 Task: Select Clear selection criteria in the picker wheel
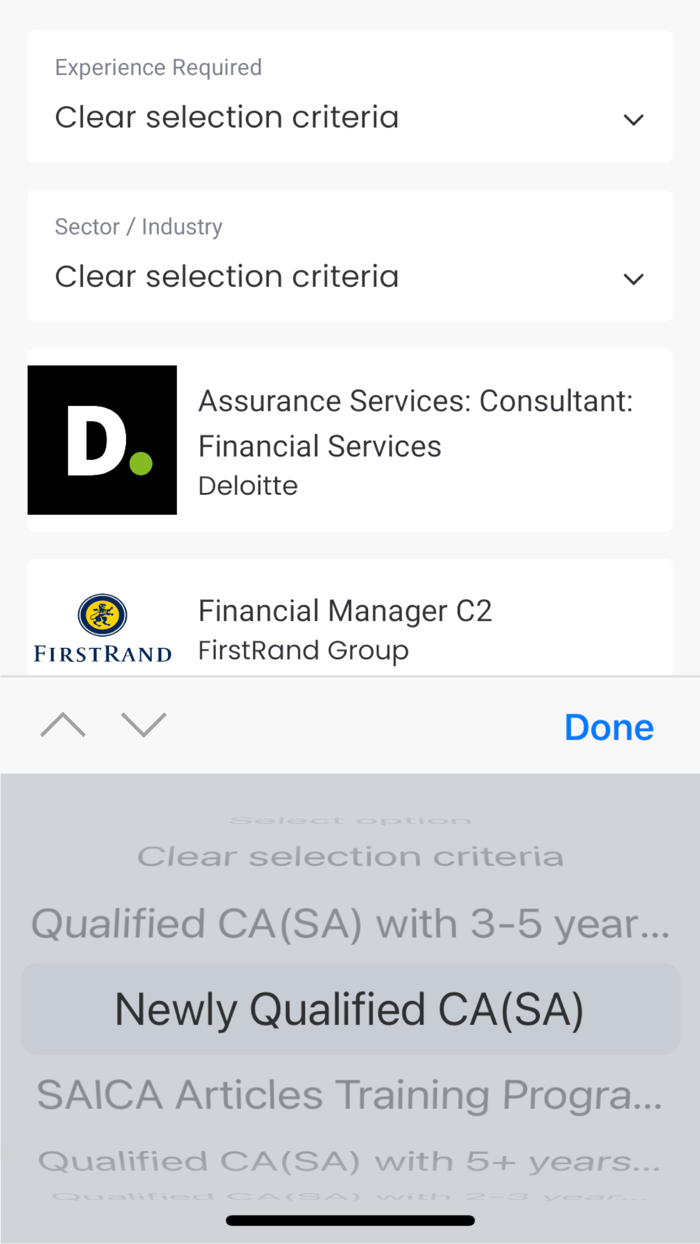tap(349, 856)
